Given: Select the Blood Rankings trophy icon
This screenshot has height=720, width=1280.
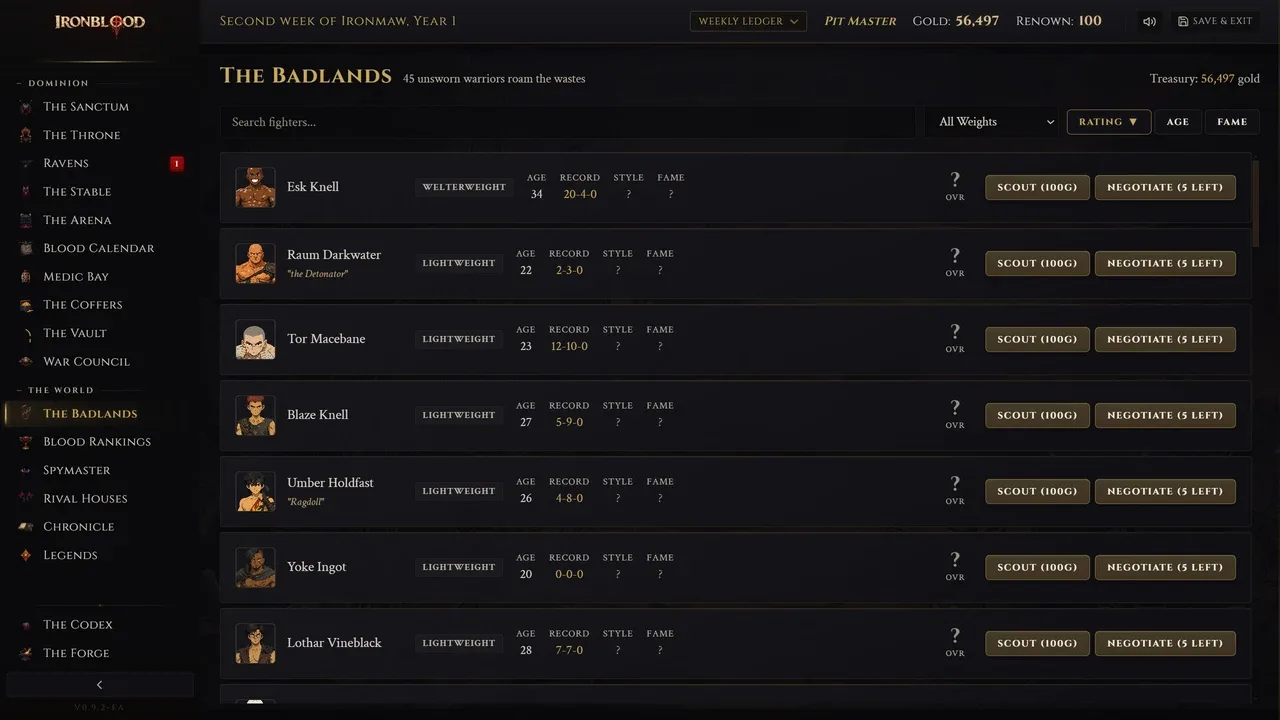Looking at the screenshot, I should (x=25, y=442).
